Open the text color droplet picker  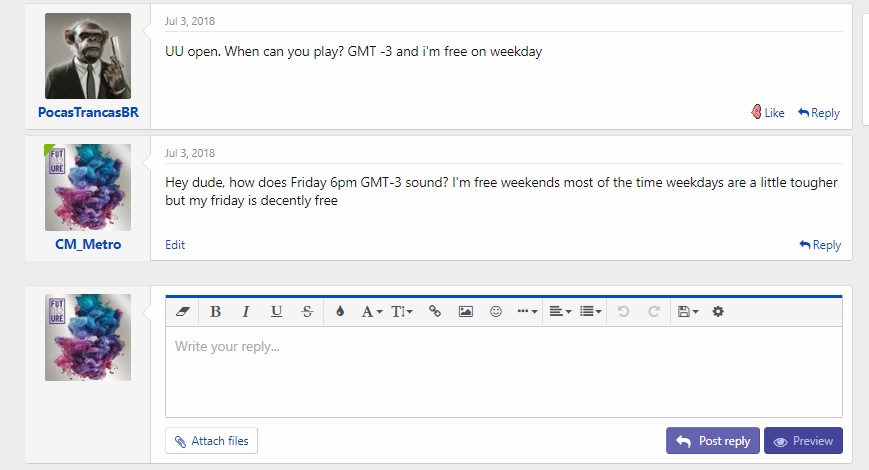[x=340, y=311]
